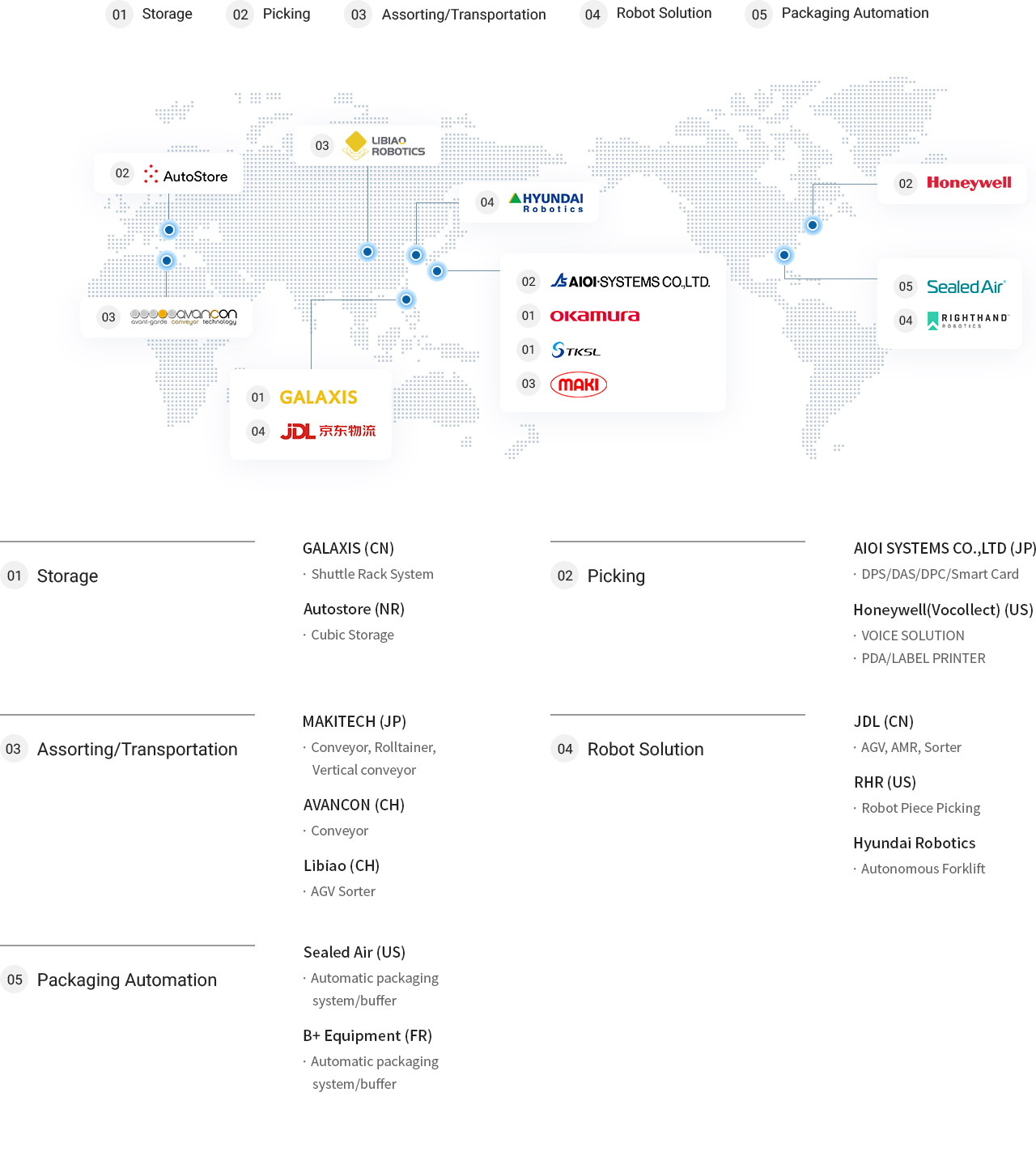1036x1173 pixels.
Task: Click the Robot Piece Picking text
Action: click(x=921, y=808)
